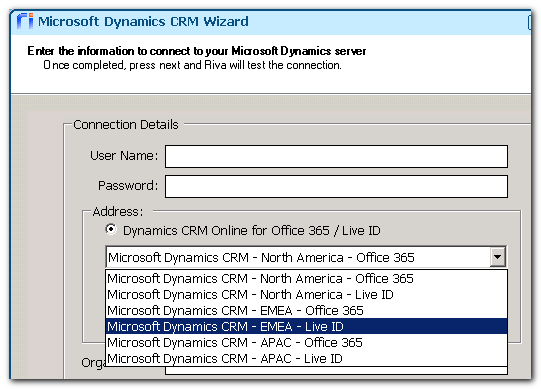The width and height of the screenshot is (541, 389).
Task: Collapse the address dropdown using its arrow
Action: pyautogui.click(x=498, y=257)
